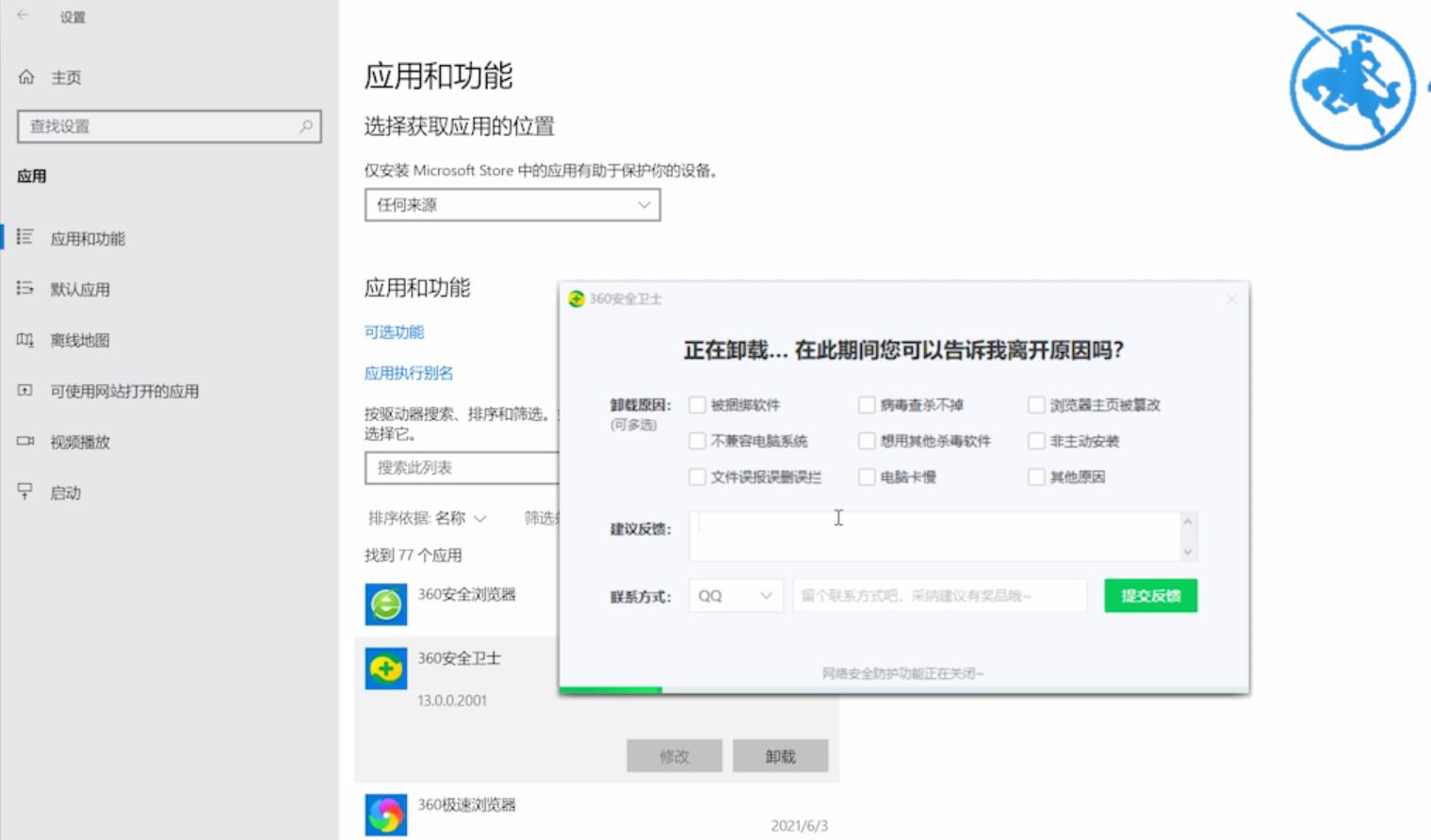Go to 主页 in Settings sidebar

[x=66, y=77]
